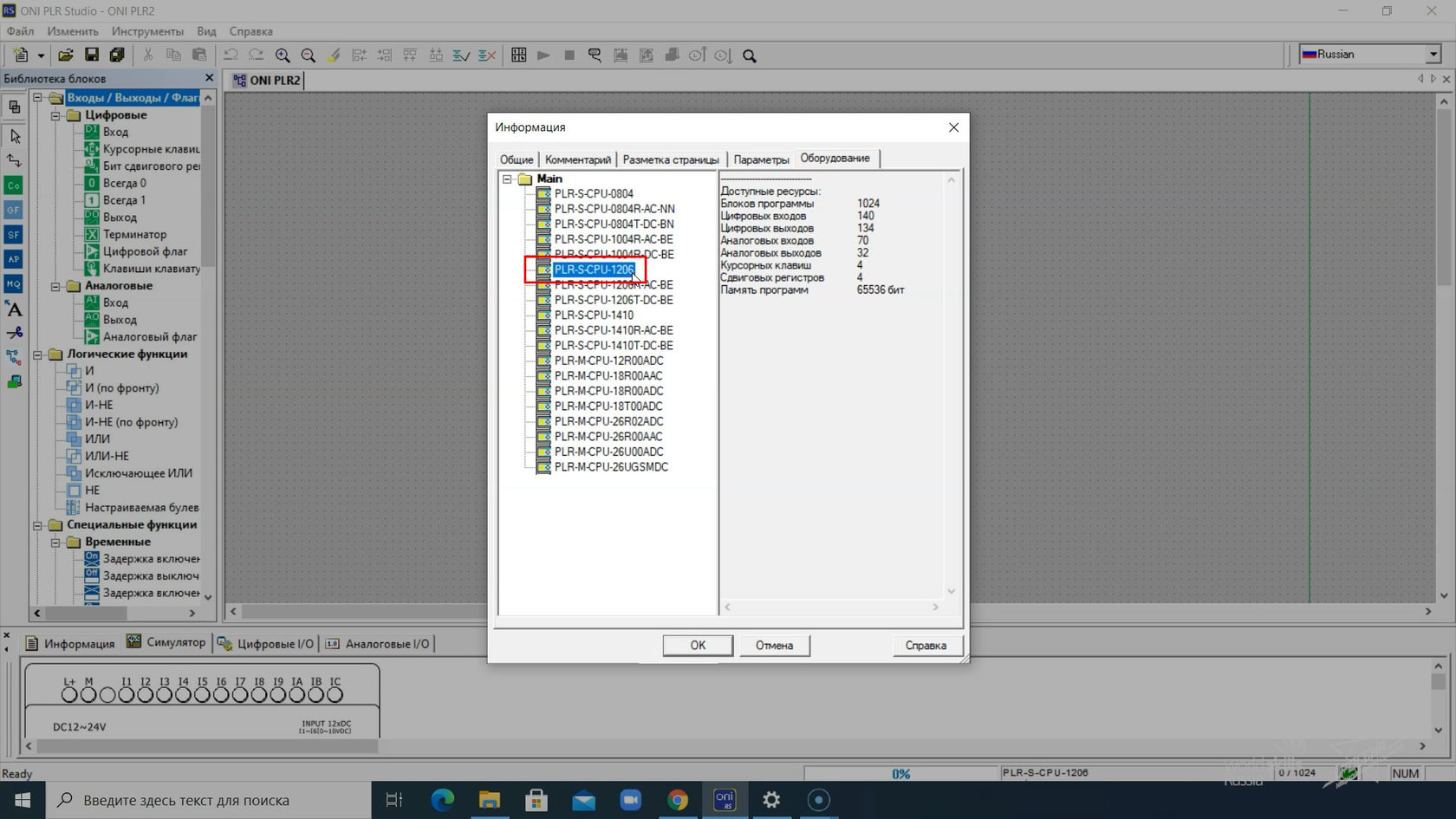This screenshot has height=819, width=1456.
Task: Select PLR-M-CPU-26UGSMDC in the device tree
Action: point(611,467)
